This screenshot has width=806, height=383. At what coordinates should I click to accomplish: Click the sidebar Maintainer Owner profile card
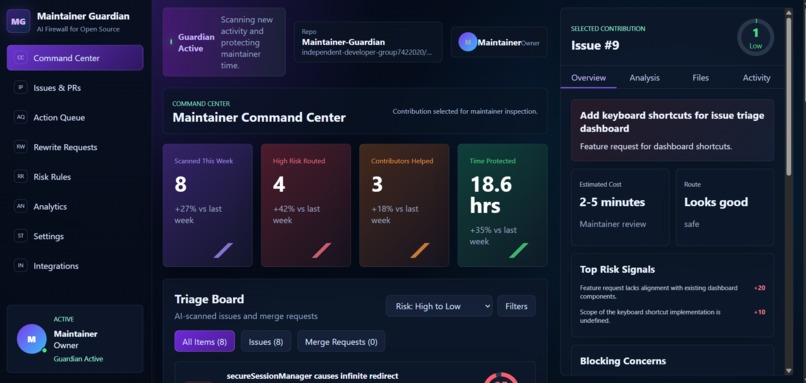[x=75, y=339]
